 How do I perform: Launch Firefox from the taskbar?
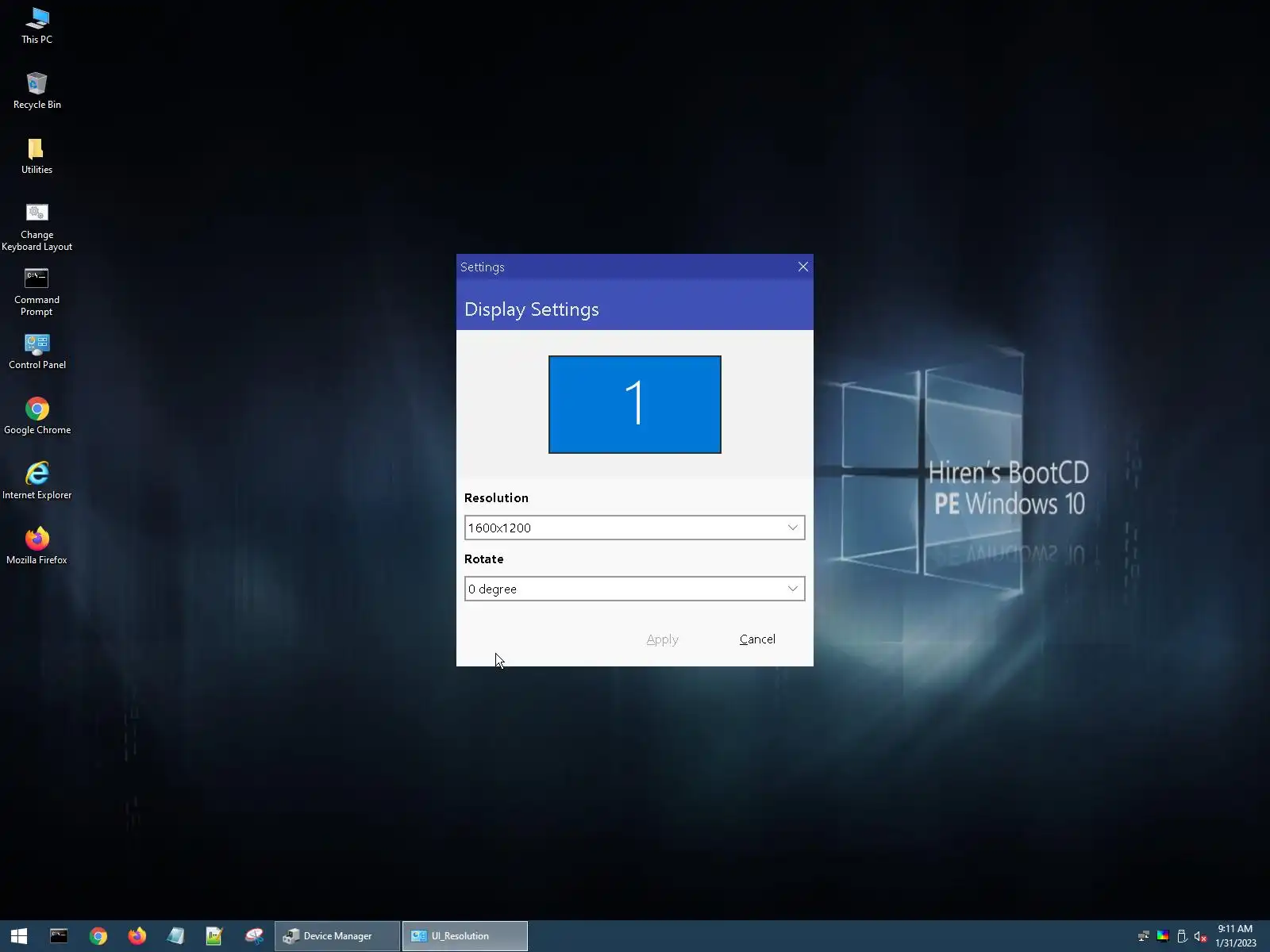coord(137,936)
